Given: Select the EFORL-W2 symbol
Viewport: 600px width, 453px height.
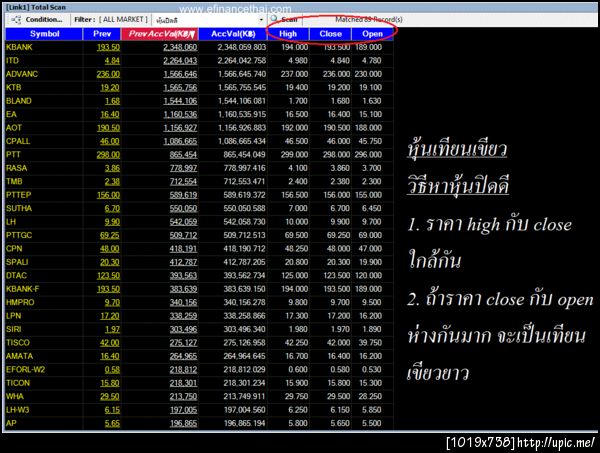Looking at the screenshot, I should (26, 370).
